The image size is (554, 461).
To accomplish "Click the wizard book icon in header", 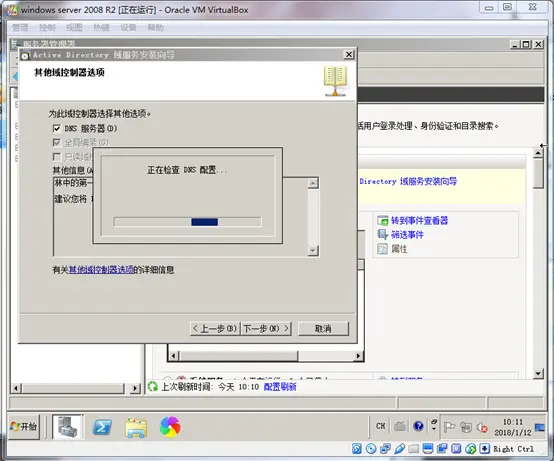I will (x=336, y=81).
